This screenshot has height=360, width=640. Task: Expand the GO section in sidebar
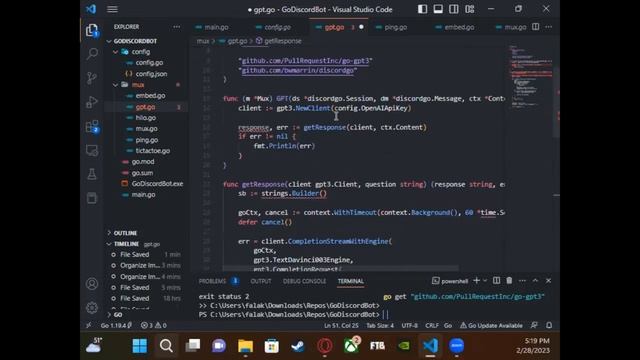(x=118, y=315)
